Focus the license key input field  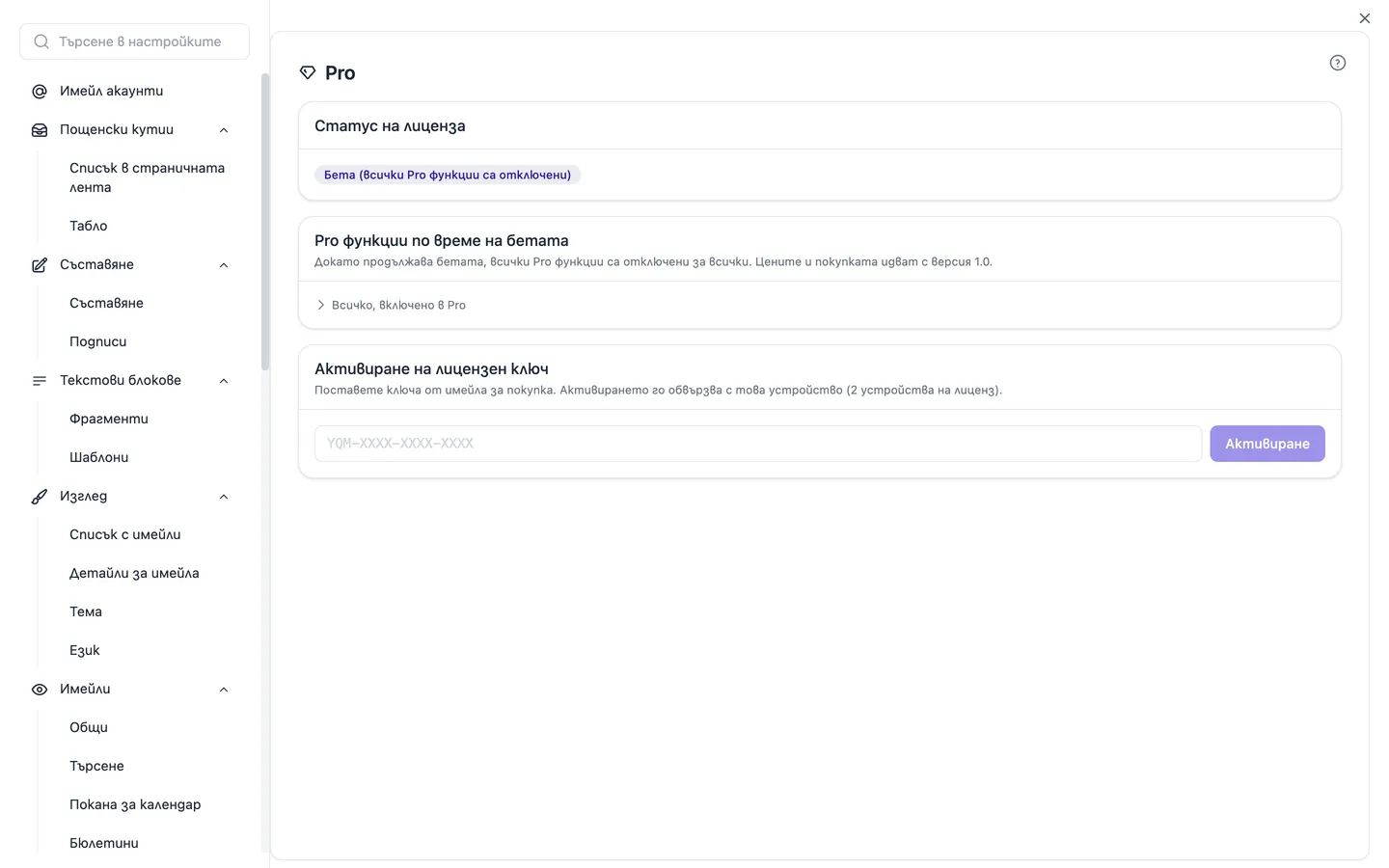pos(758,444)
